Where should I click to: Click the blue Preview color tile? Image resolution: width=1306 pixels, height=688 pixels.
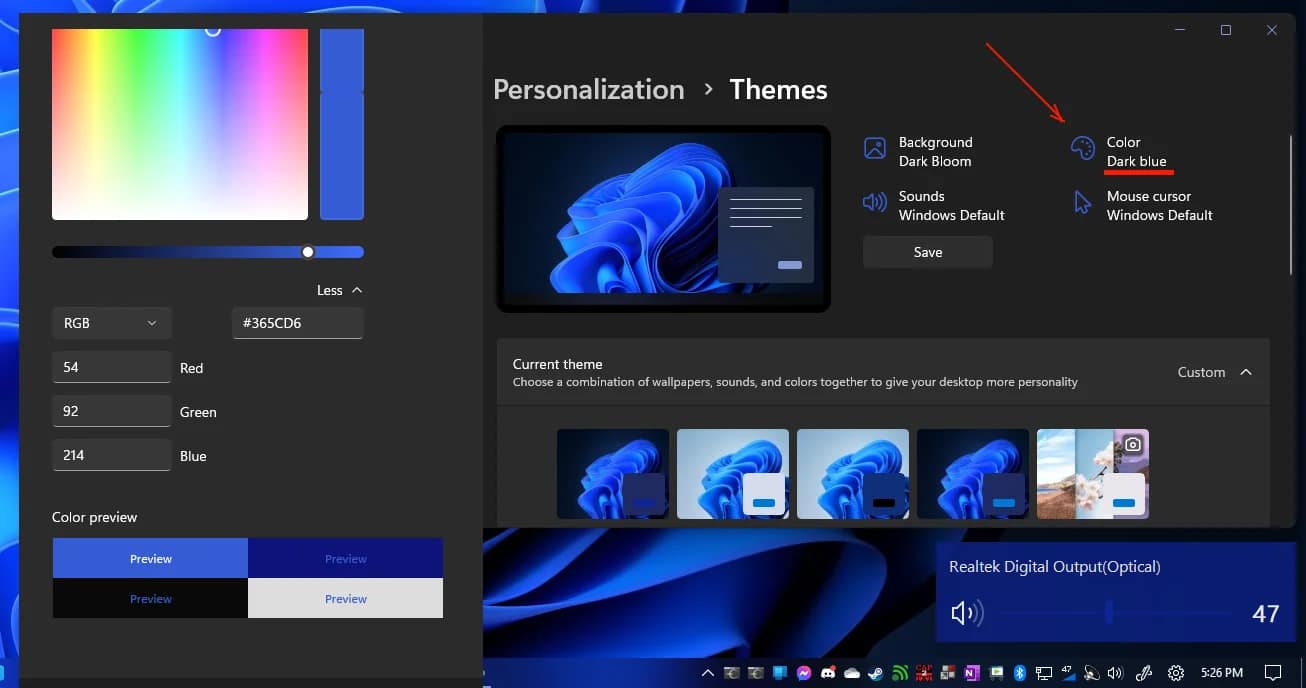coord(150,558)
